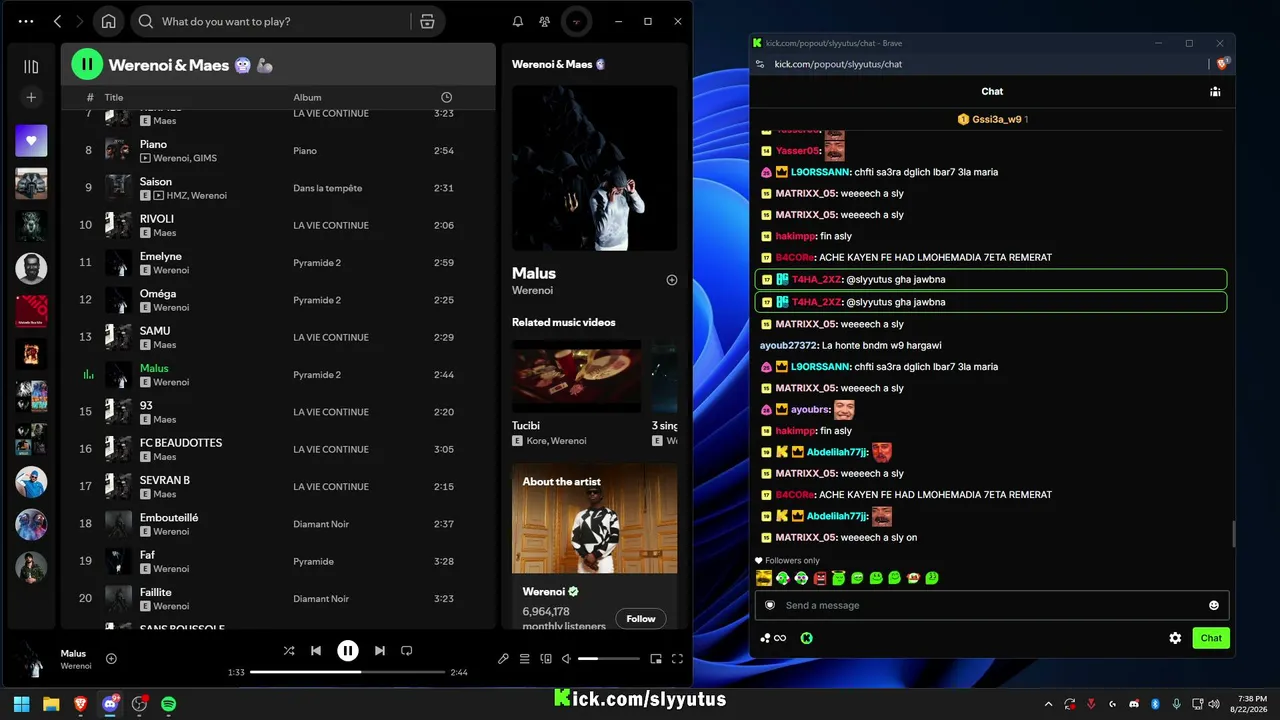Open the Dans la tempête album link
Screen dimensions: 1280x720
click(x=327, y=188)
